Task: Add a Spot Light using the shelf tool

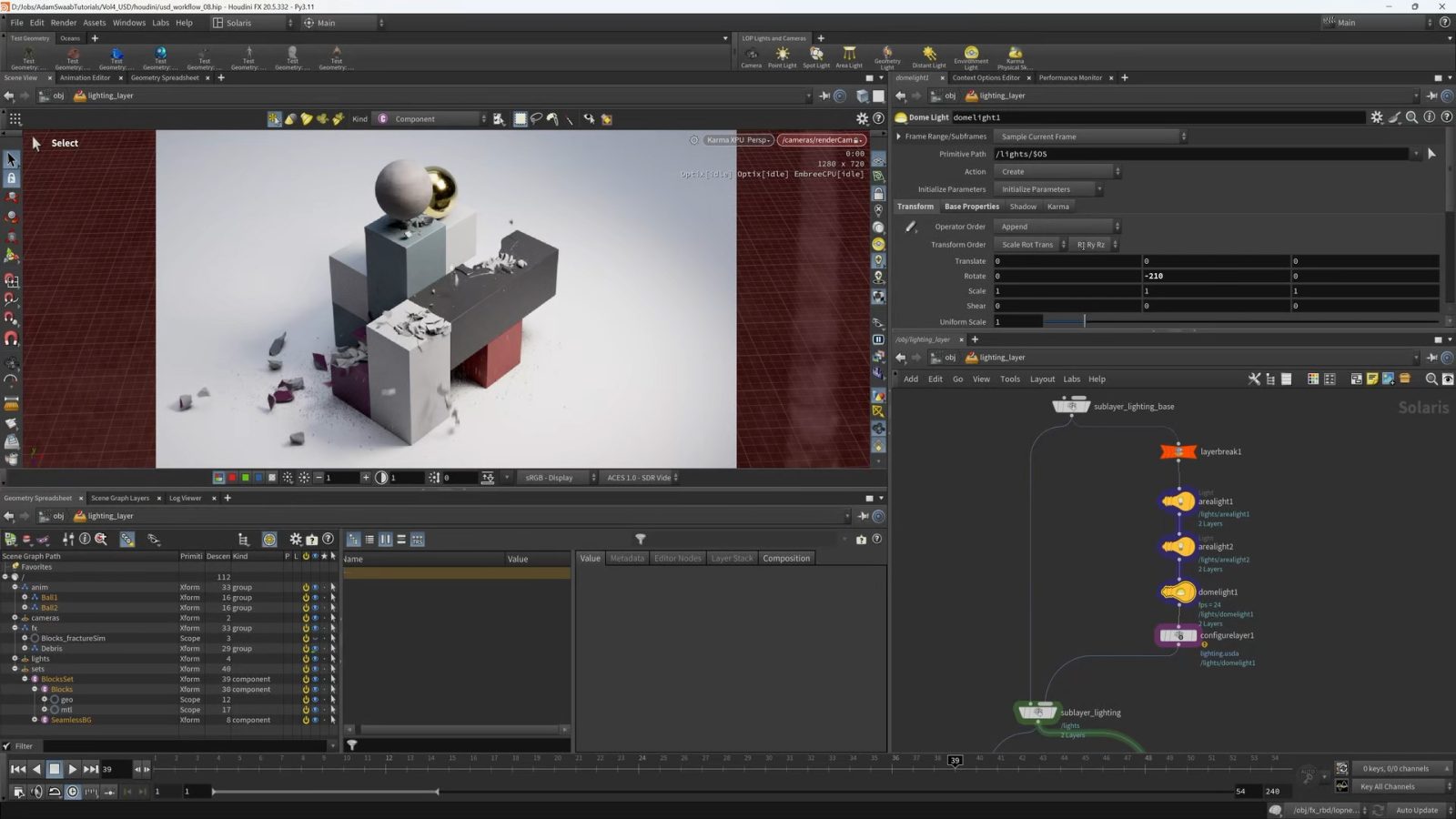Action: pos(816,55)
